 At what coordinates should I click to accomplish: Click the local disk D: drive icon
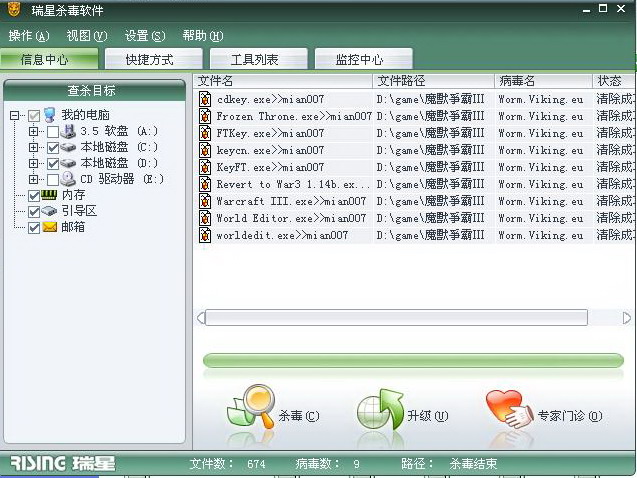[x=68, y=163]
